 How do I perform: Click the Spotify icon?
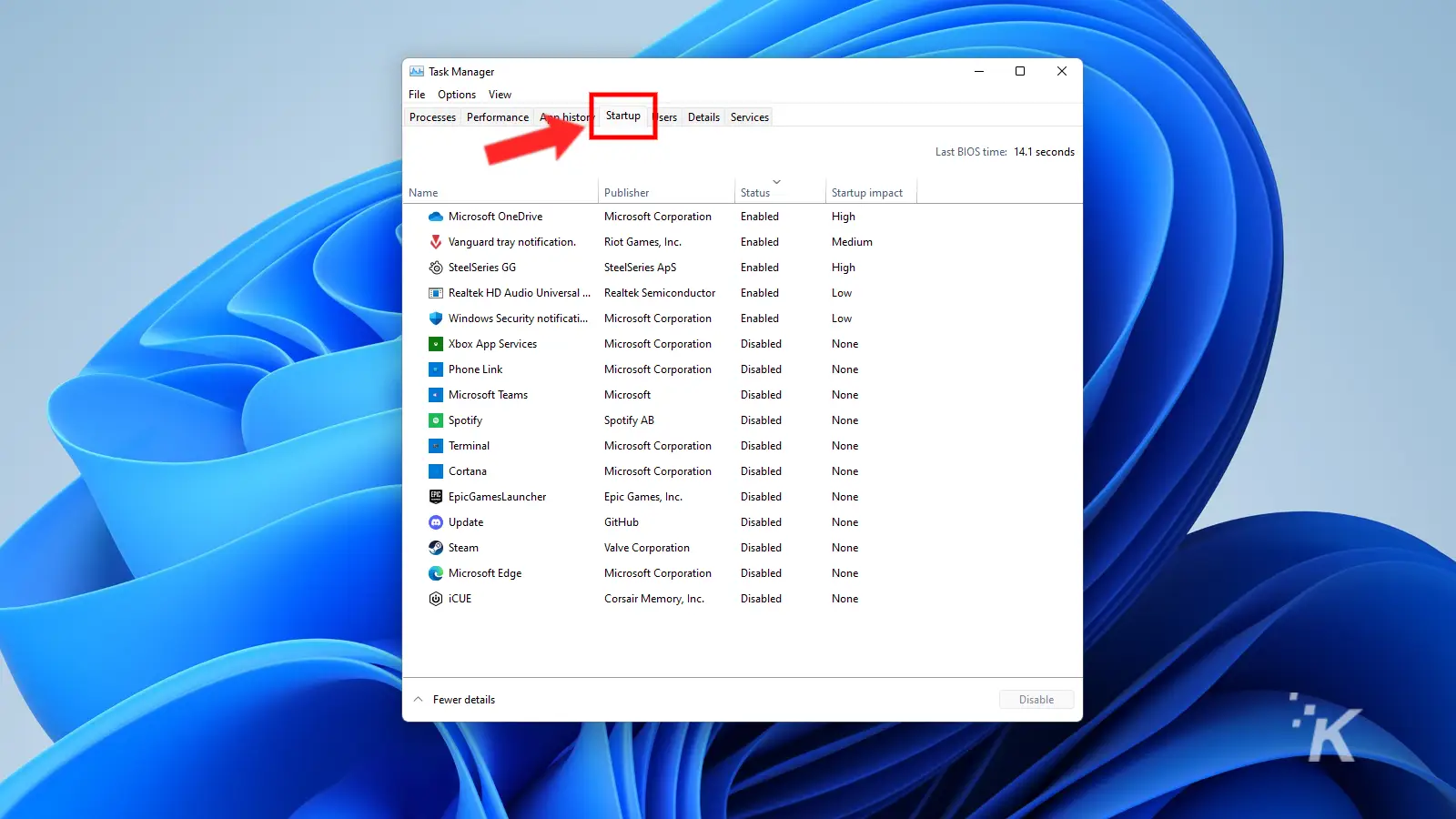(436, 420)
